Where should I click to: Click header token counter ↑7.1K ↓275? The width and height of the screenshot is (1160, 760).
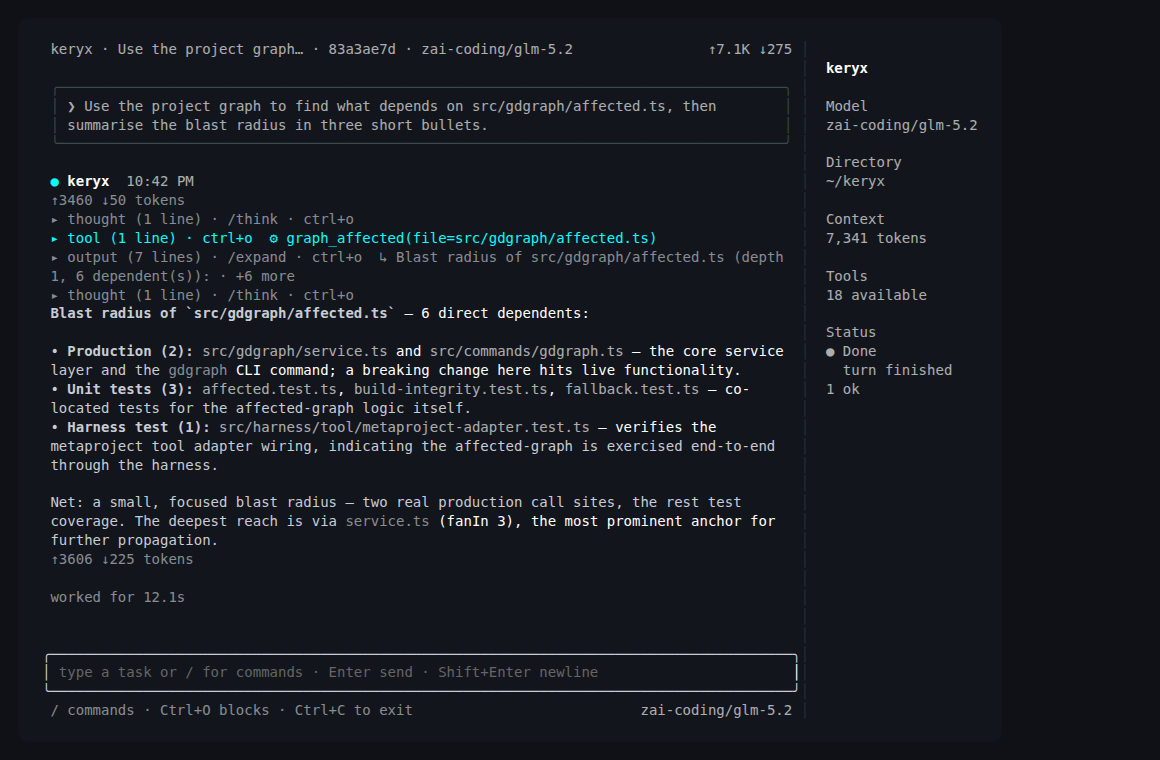tap(750, 50)
